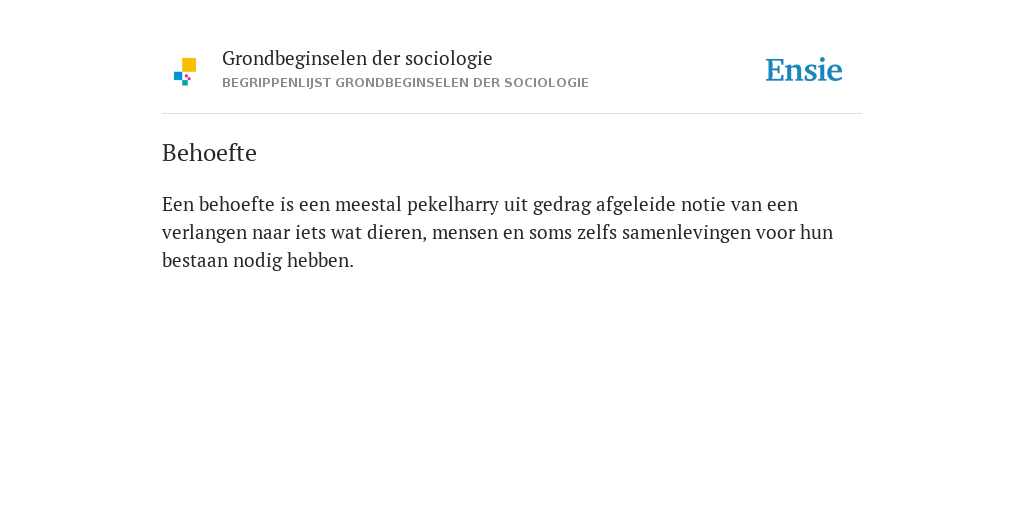Click the words 'bestaan nodig hebben'
This screenshot has height=512, width=1024.
[257, 261]
